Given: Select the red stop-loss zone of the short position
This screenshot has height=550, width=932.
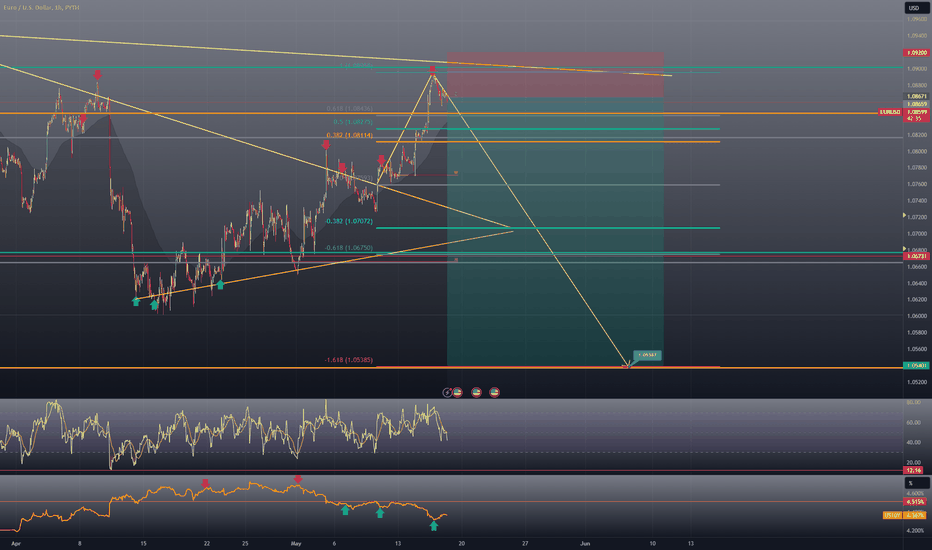Looking at the screenshot, I should [x=555, y=75].
